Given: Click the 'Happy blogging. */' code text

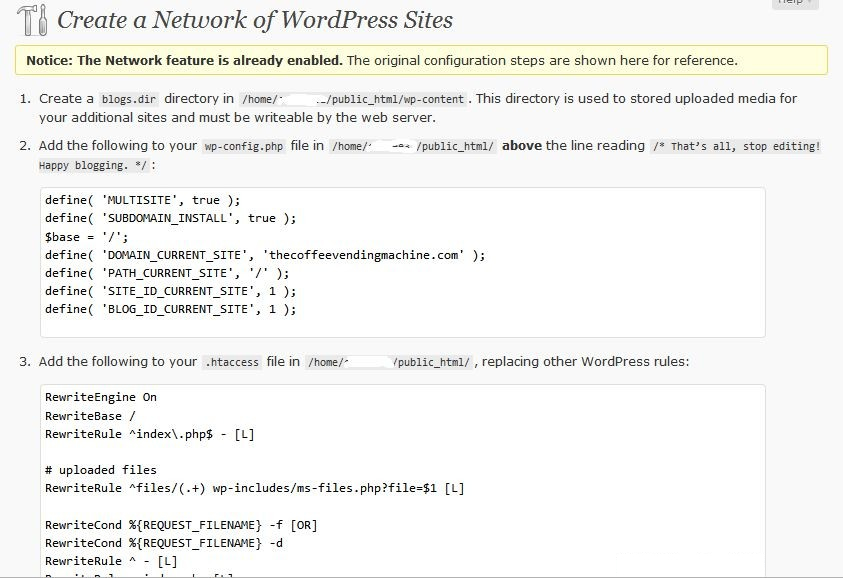Looking at the screenshot, I should [x=92, y=166].
